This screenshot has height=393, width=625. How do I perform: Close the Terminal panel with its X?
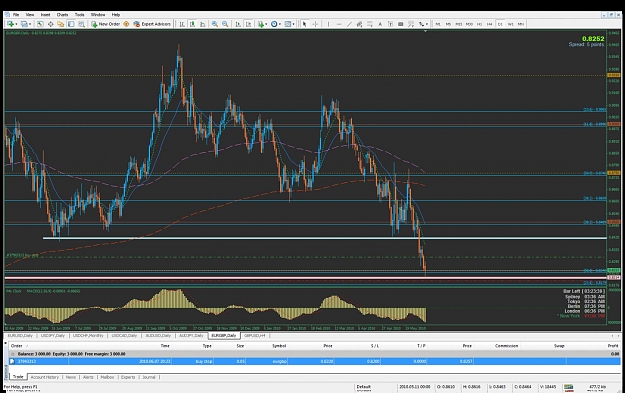(6, 343)
